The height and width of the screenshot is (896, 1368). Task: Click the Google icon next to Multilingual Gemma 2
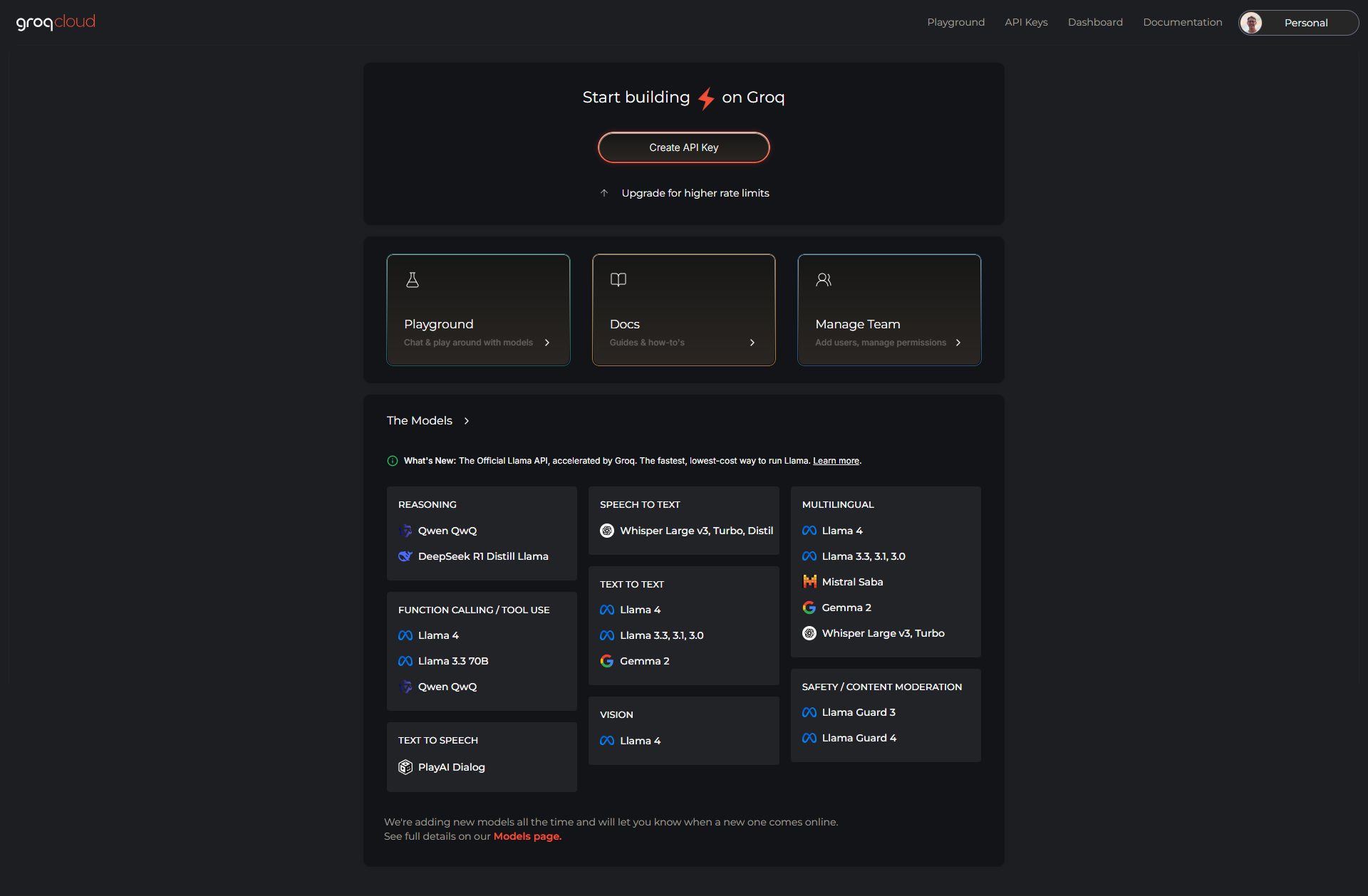[809, 608]
